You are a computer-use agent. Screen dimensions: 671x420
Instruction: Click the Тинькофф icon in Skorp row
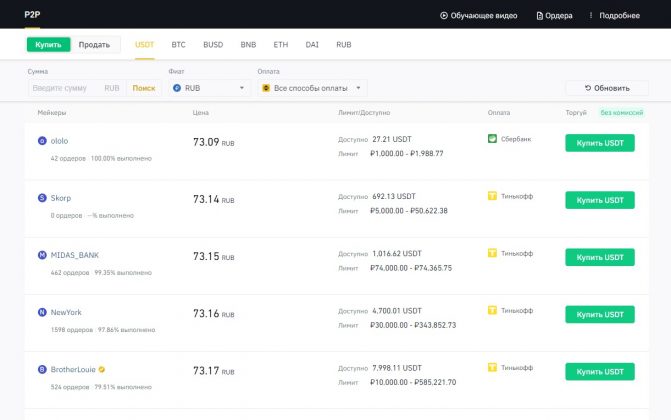click(x=492, y=196)
